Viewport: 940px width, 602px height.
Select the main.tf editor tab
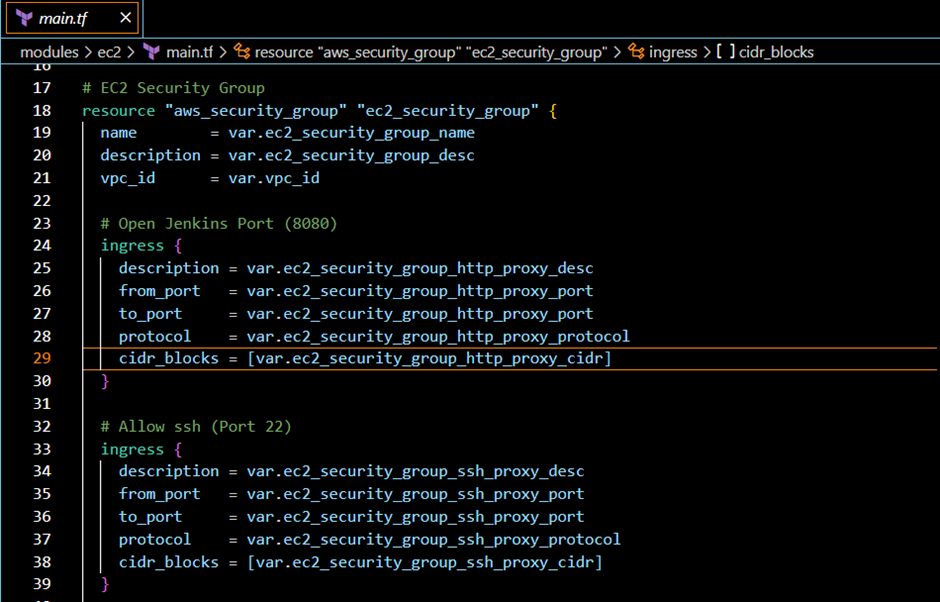[72, 18]
